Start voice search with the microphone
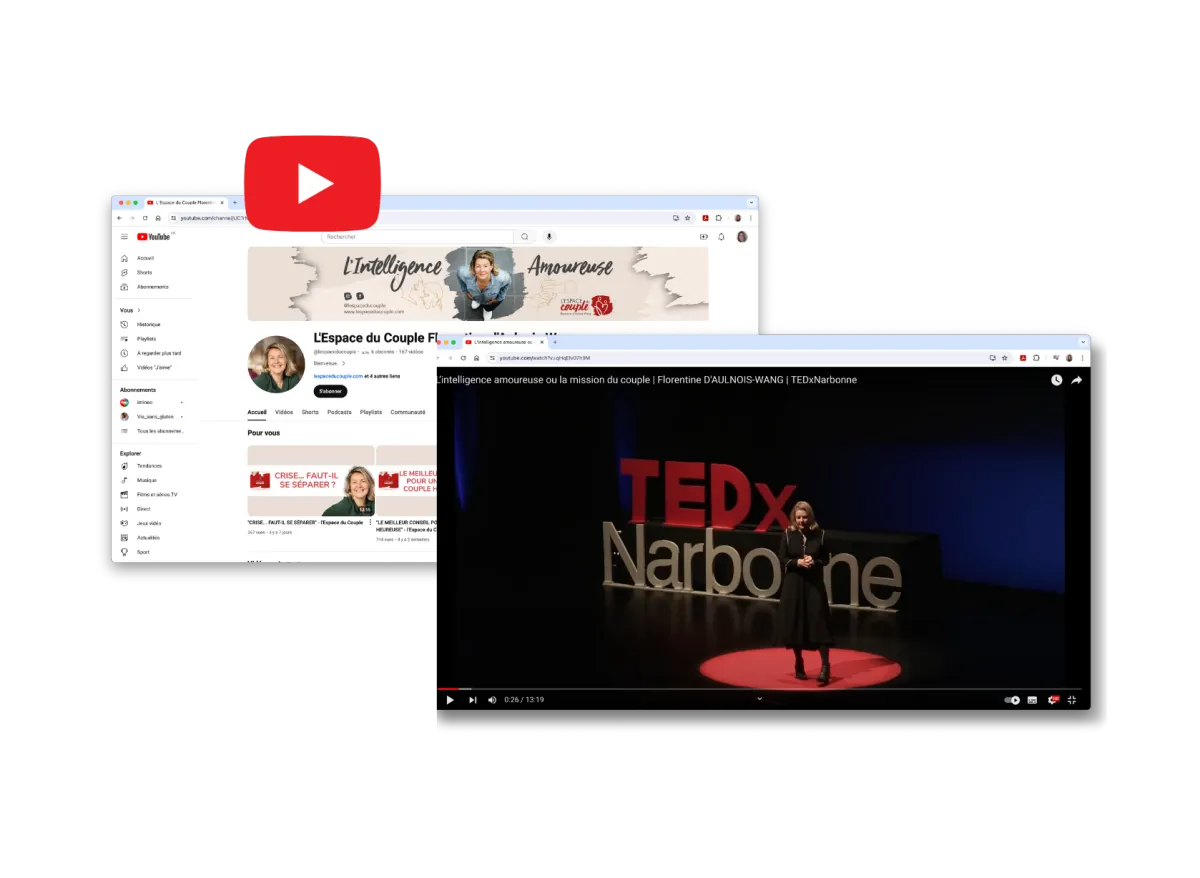The image size is (1200, 878). click(x=549, y=237)
